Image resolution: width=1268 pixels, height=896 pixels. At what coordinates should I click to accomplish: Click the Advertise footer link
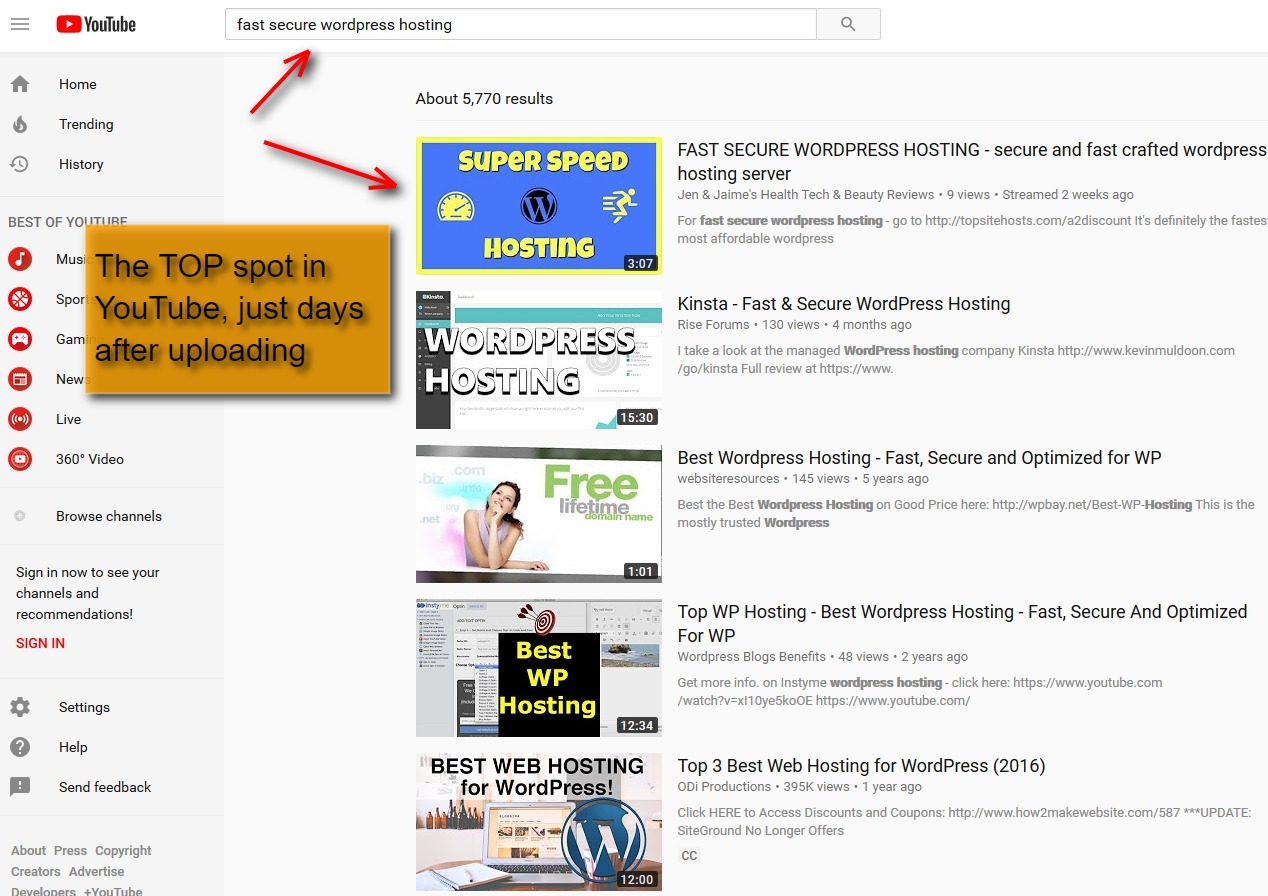pos(97,872)
